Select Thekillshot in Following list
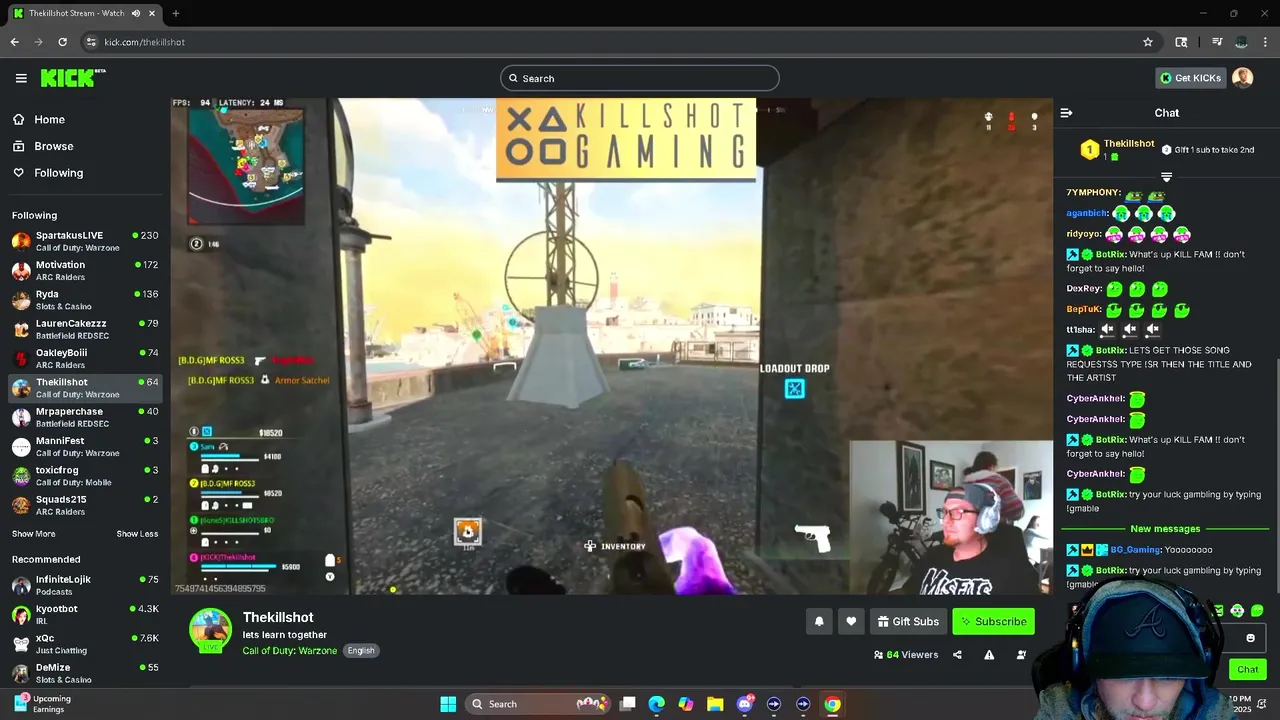 coord(85,388)
